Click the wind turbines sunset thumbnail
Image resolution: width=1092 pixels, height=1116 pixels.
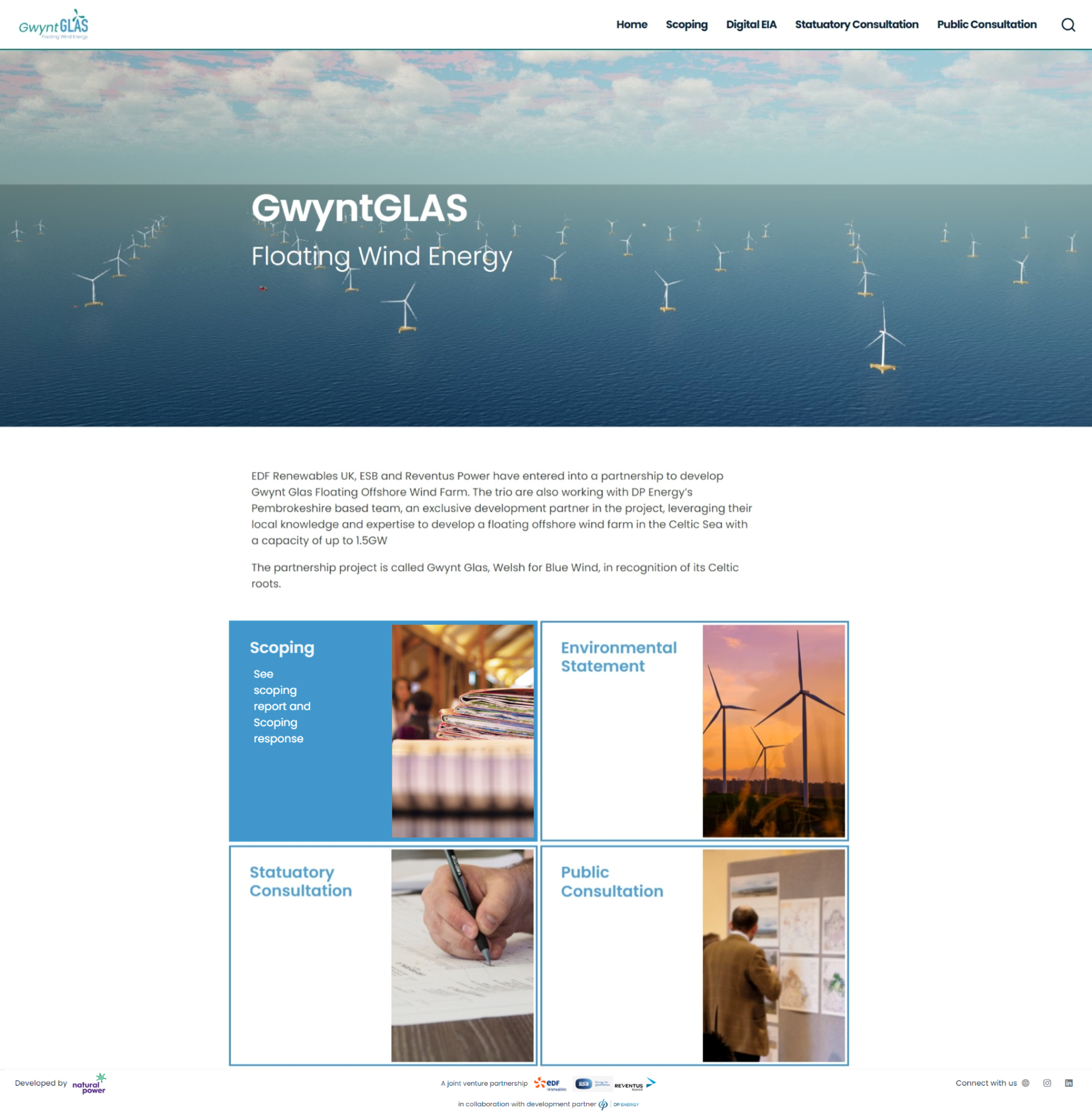coord(773,730)
